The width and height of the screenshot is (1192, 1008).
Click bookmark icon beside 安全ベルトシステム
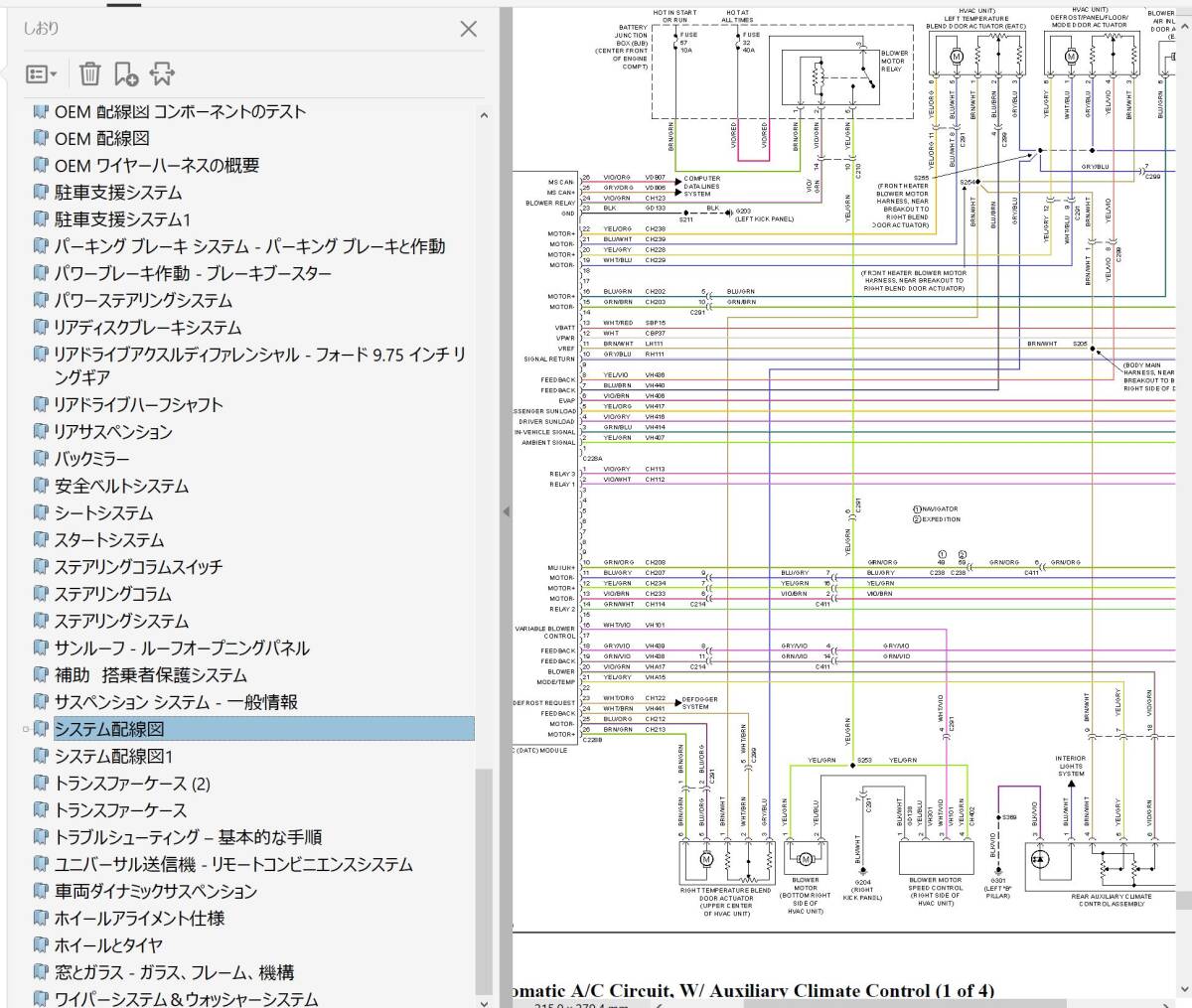coord(41,486)
